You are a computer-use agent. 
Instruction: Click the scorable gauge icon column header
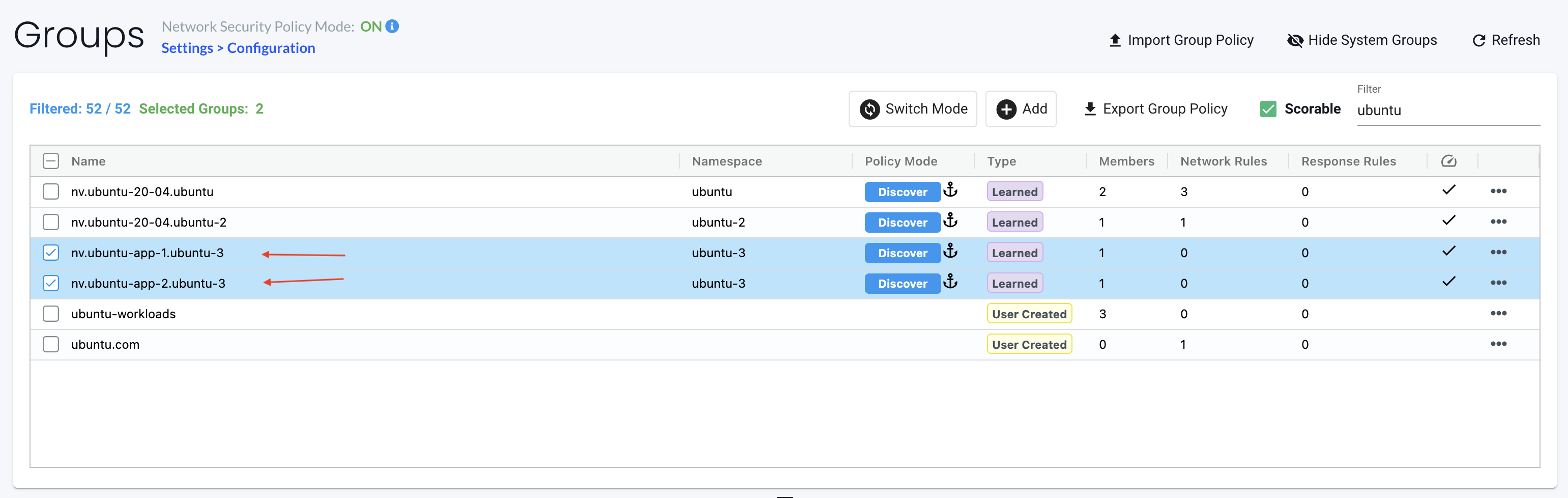(1449, 161)
